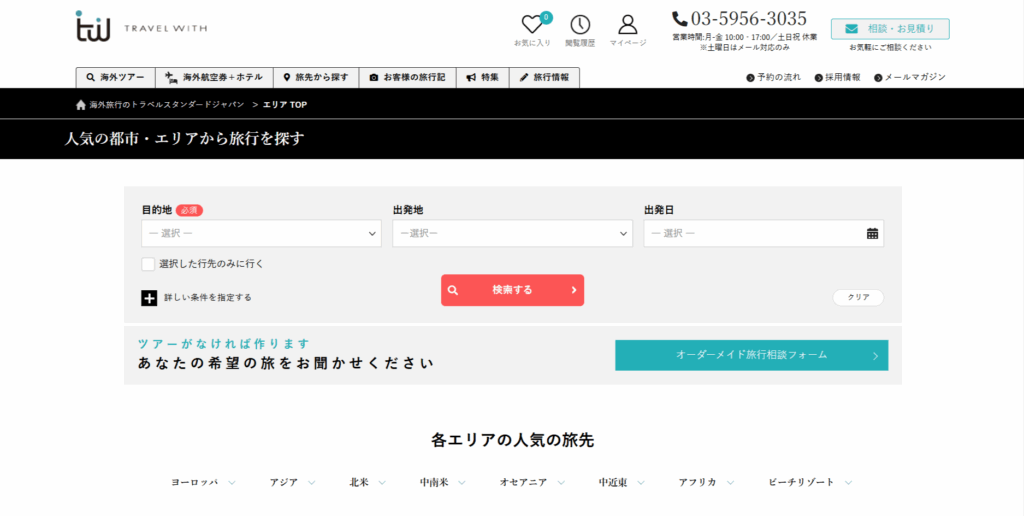Open the departure date calendar icon
The width and height of the screenshot is (1024, 516).
click(872, 234)
